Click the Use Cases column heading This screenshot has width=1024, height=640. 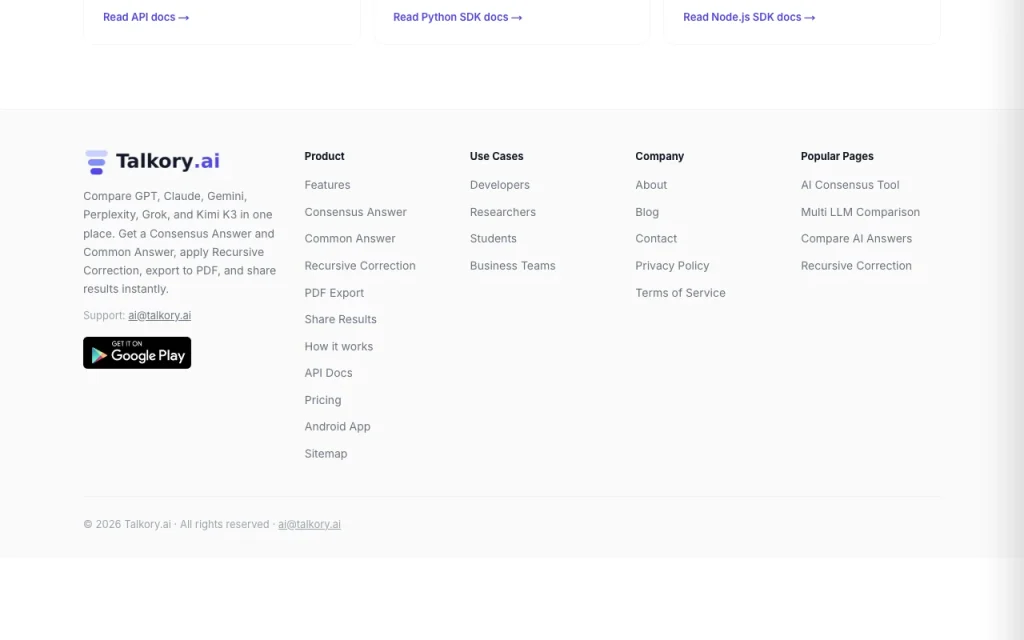pyautogui.click(x=496, y=156)
